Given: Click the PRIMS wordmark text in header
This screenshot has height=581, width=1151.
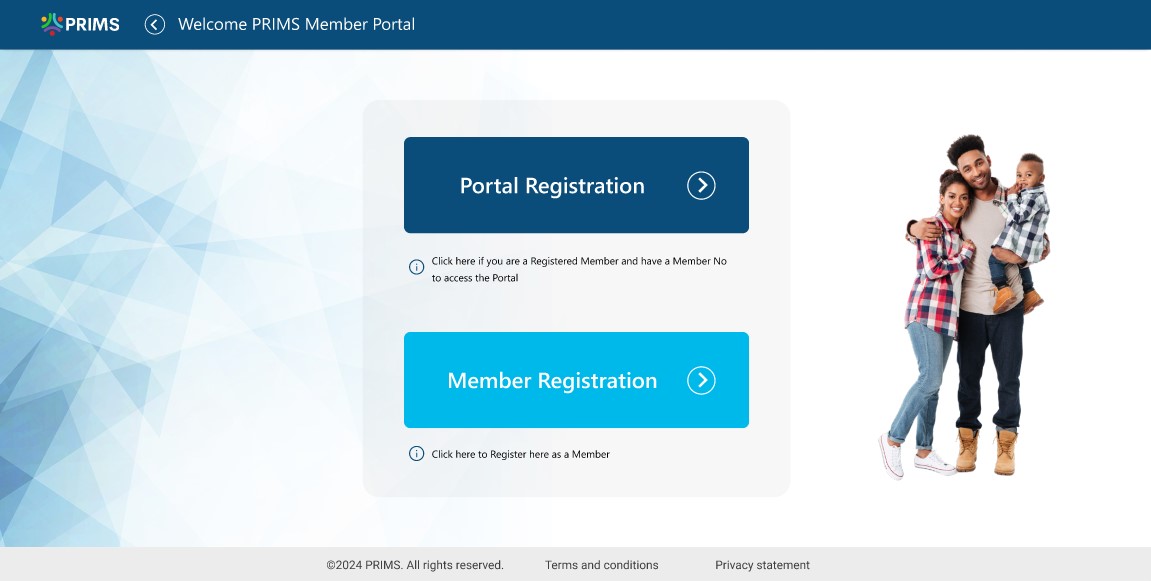Looking at the screenshot, I should pyautogui.click(x=92, y=24).
